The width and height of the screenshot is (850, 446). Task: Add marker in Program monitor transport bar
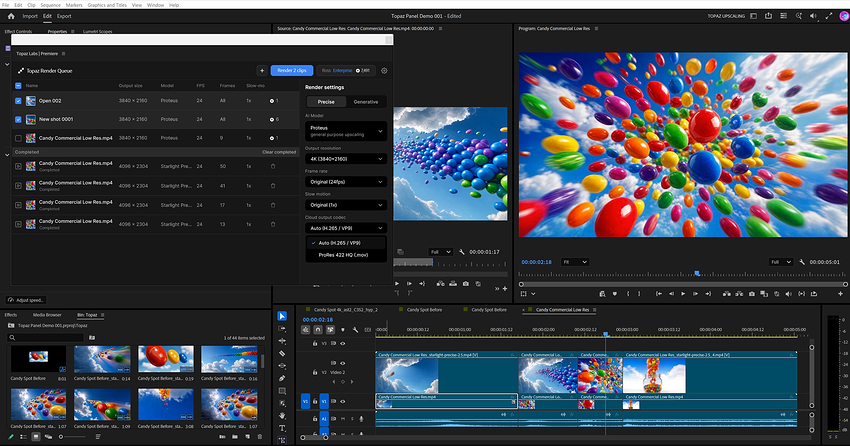pyautogui.click(x=614, y=294)
